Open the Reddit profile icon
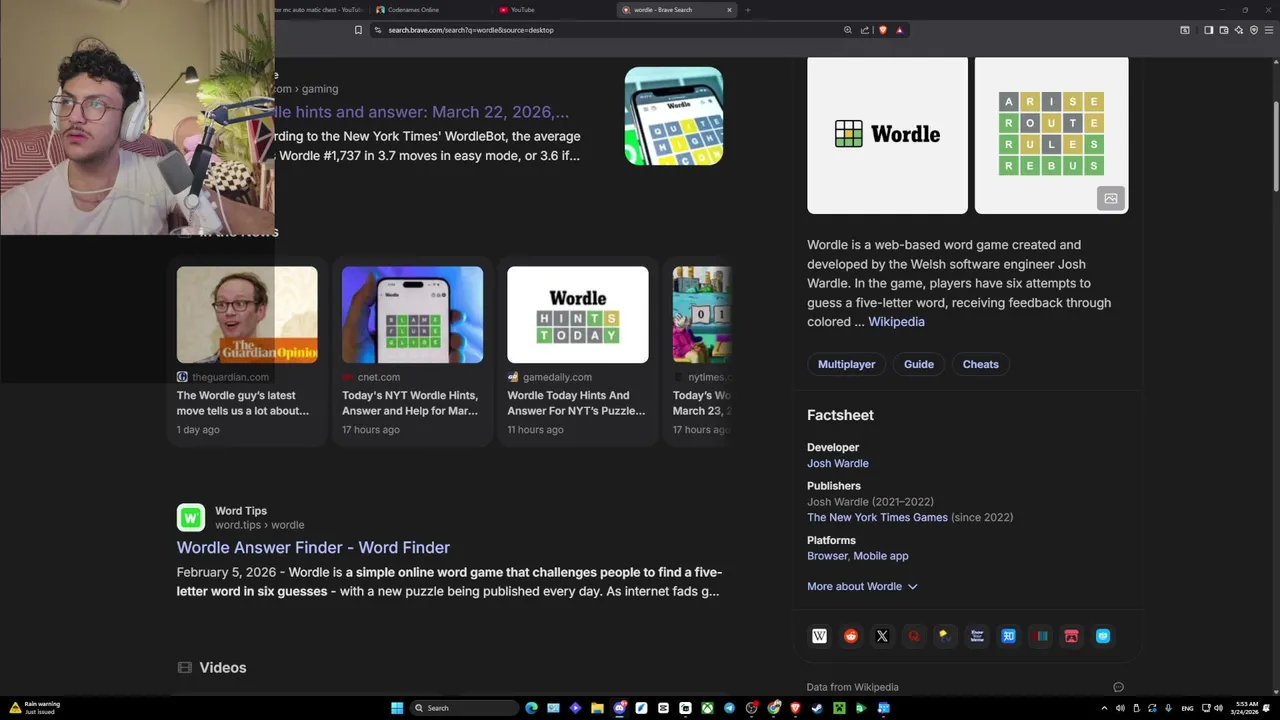1280x720 pixels. [x=851, y=636]
